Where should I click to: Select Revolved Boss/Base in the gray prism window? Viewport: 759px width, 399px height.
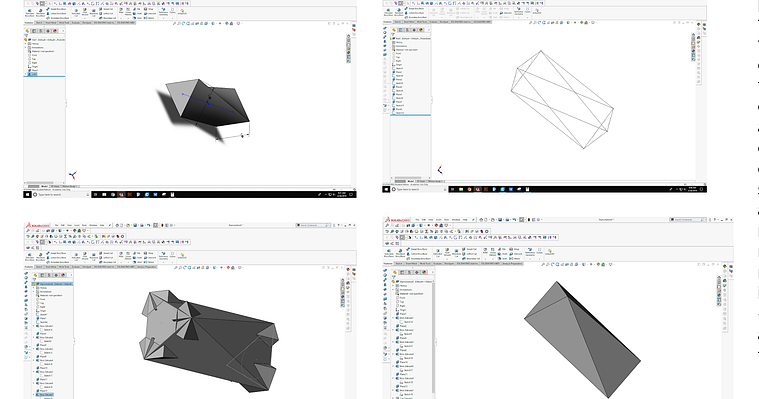(x=400, y=252)
